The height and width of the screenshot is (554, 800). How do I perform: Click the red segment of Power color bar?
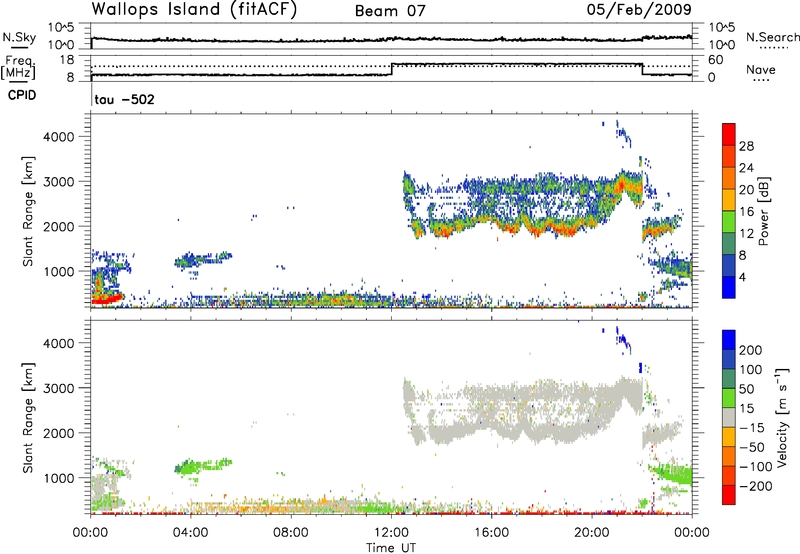[729, 134]
